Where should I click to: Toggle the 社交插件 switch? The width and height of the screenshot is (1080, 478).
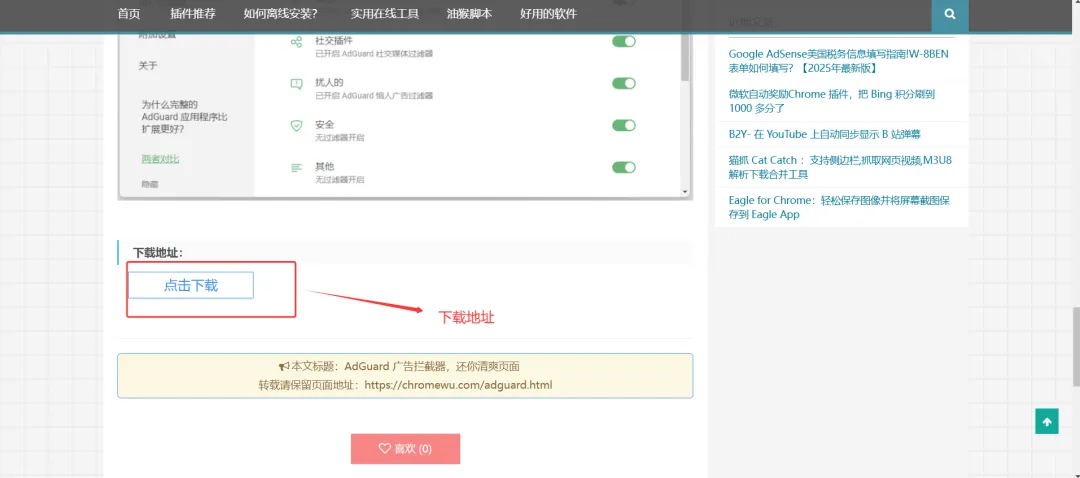(623, 41)
